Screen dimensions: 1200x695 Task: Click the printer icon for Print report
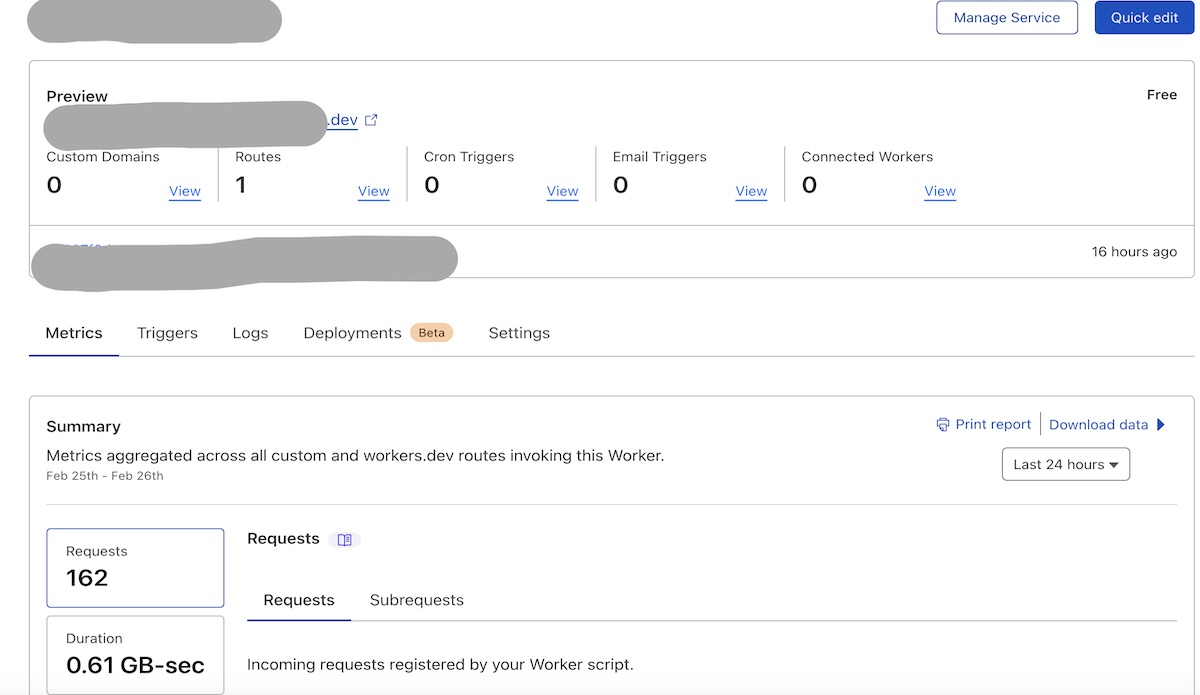click(x=942, y=425)
